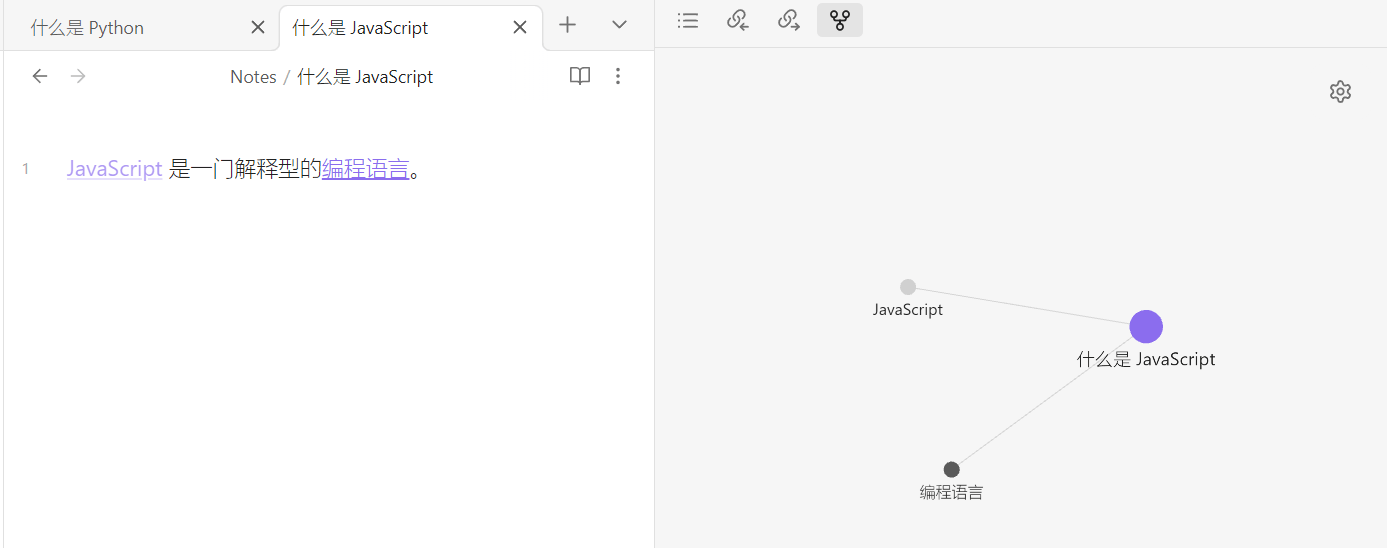The width and height of the screenshot is (1387, 548).
Task: Navigate back with the left arrow
Action: 40,76
